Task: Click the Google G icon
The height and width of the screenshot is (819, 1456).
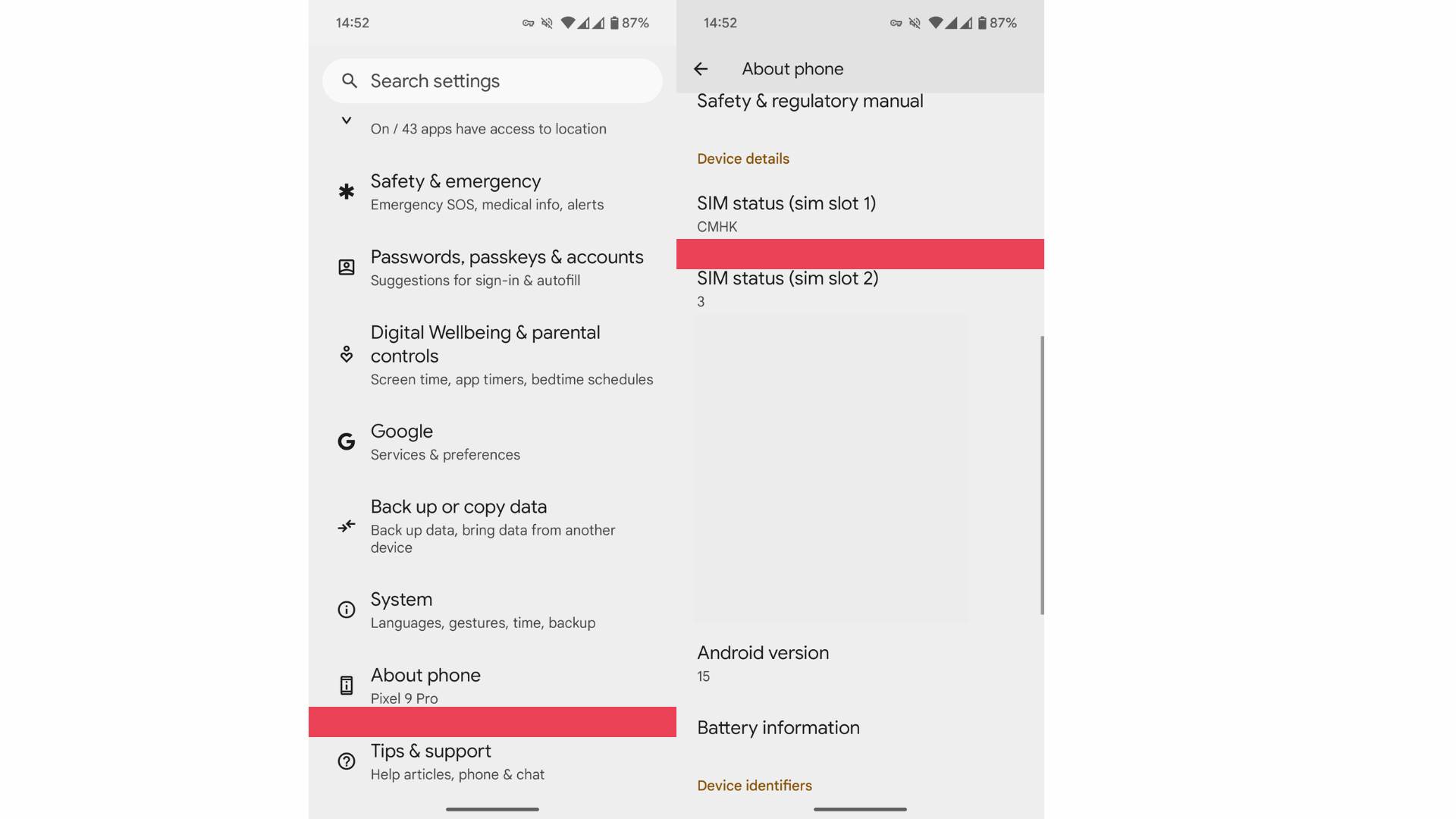Action: click(347, 442)
